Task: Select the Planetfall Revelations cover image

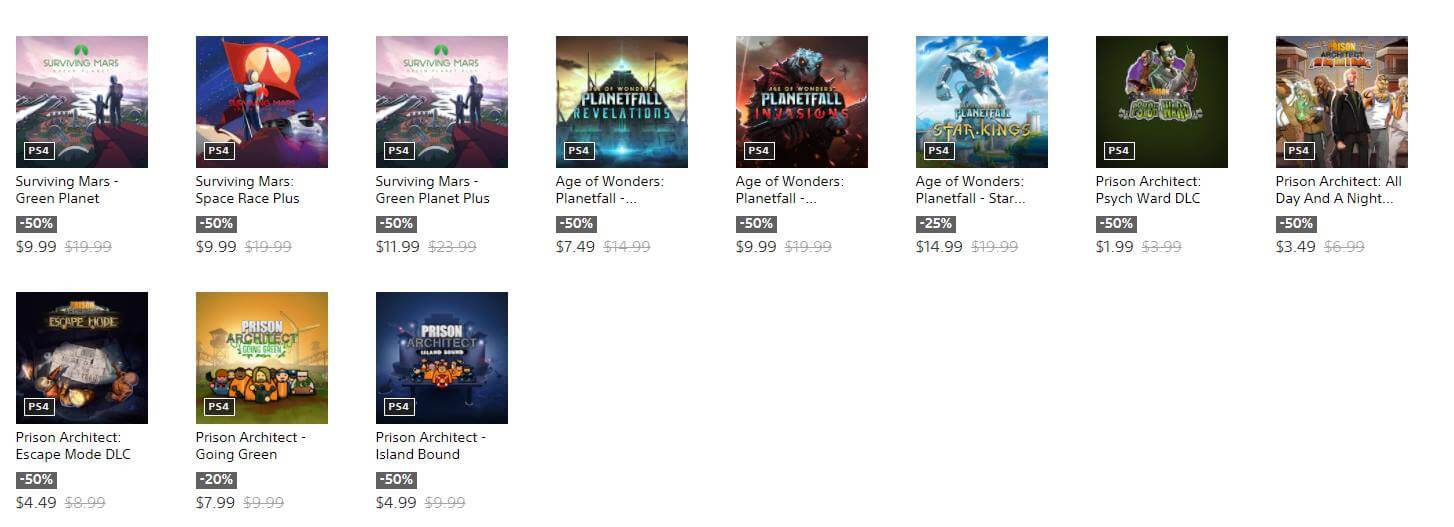Action: coord(622,102)
